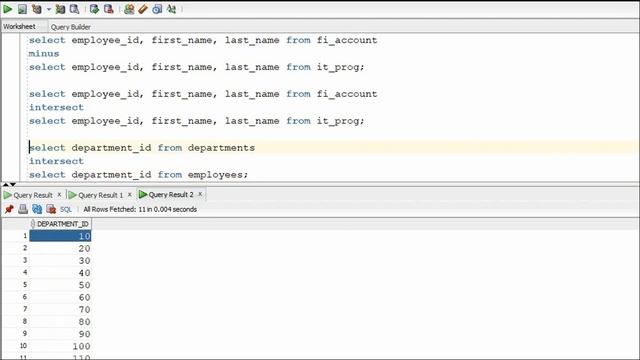This screenshot has width=640, height=360.
Task: Select the cell with value 40
Action: [60, 273]
